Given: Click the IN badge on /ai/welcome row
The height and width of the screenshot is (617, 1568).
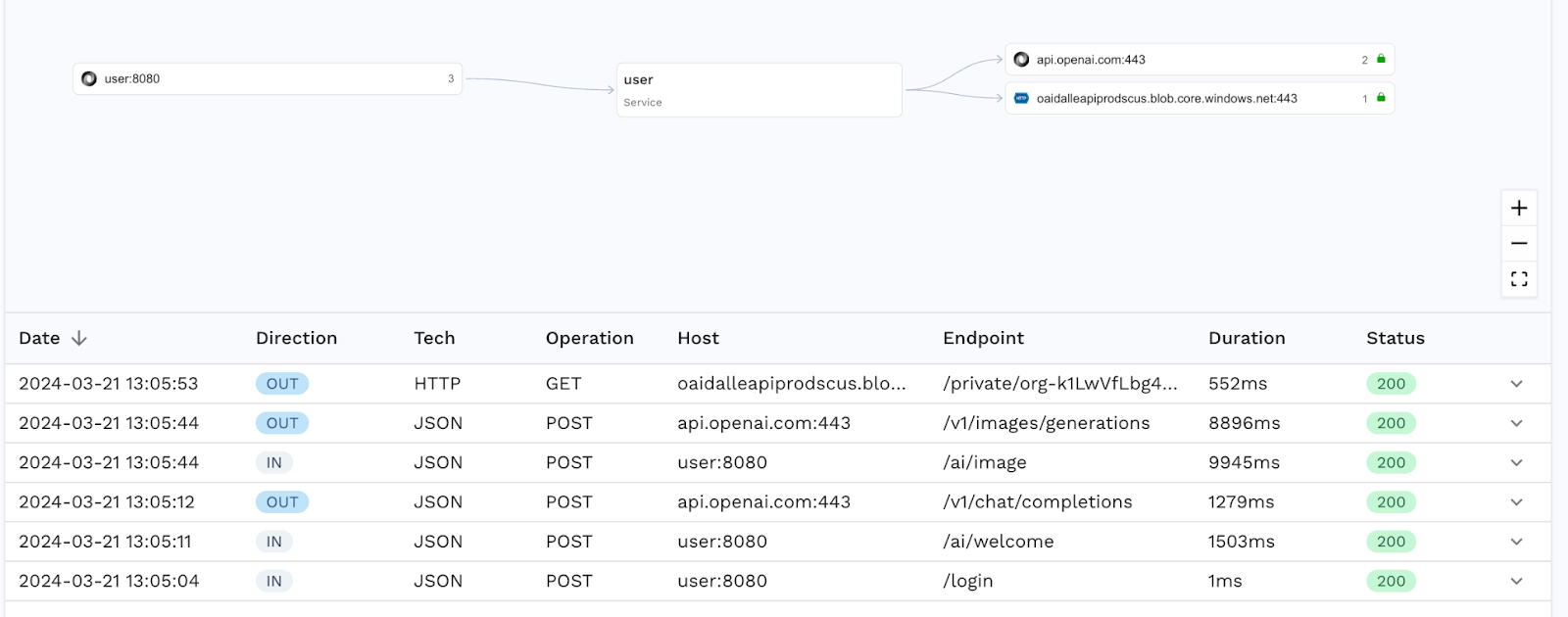Looking at the screenshot, I should coord(274,542).
